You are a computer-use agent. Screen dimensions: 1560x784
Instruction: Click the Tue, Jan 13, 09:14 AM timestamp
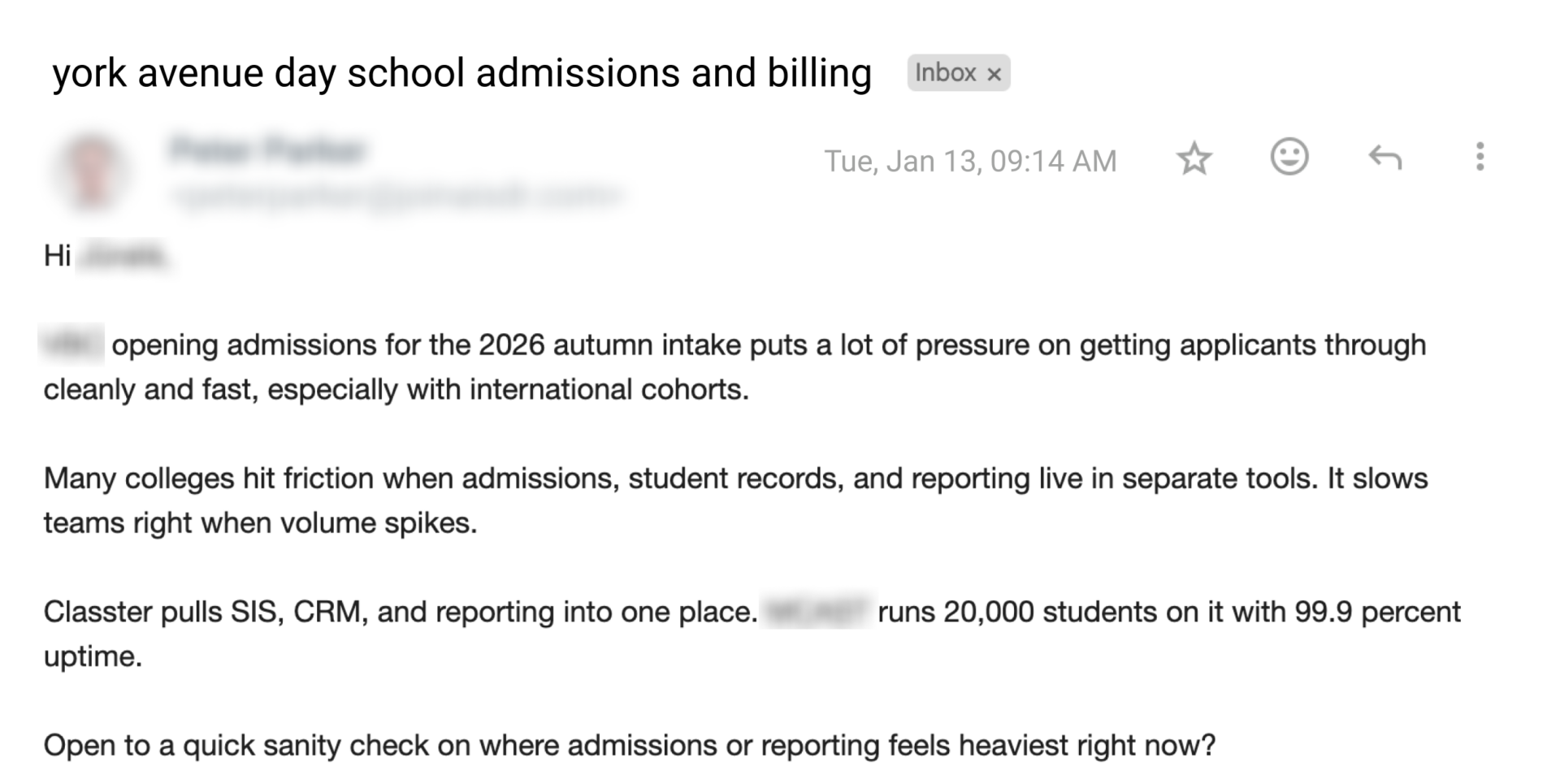click(970, 161)
